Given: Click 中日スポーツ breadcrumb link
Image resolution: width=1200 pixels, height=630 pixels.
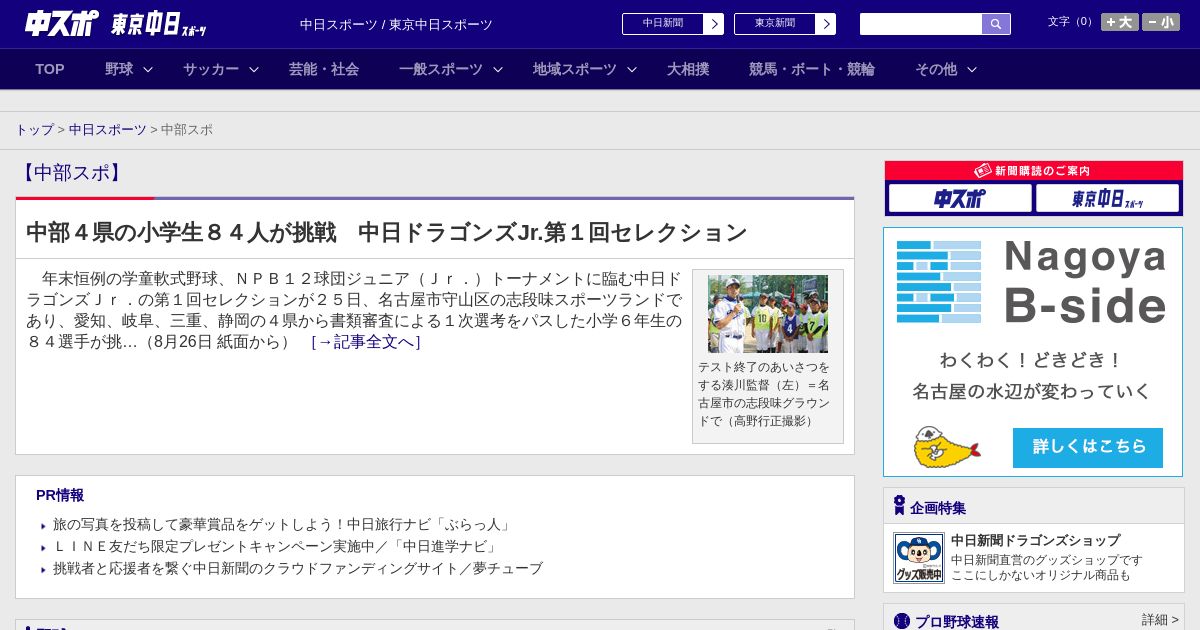Looking at the screenshot, I should [108, 130].
